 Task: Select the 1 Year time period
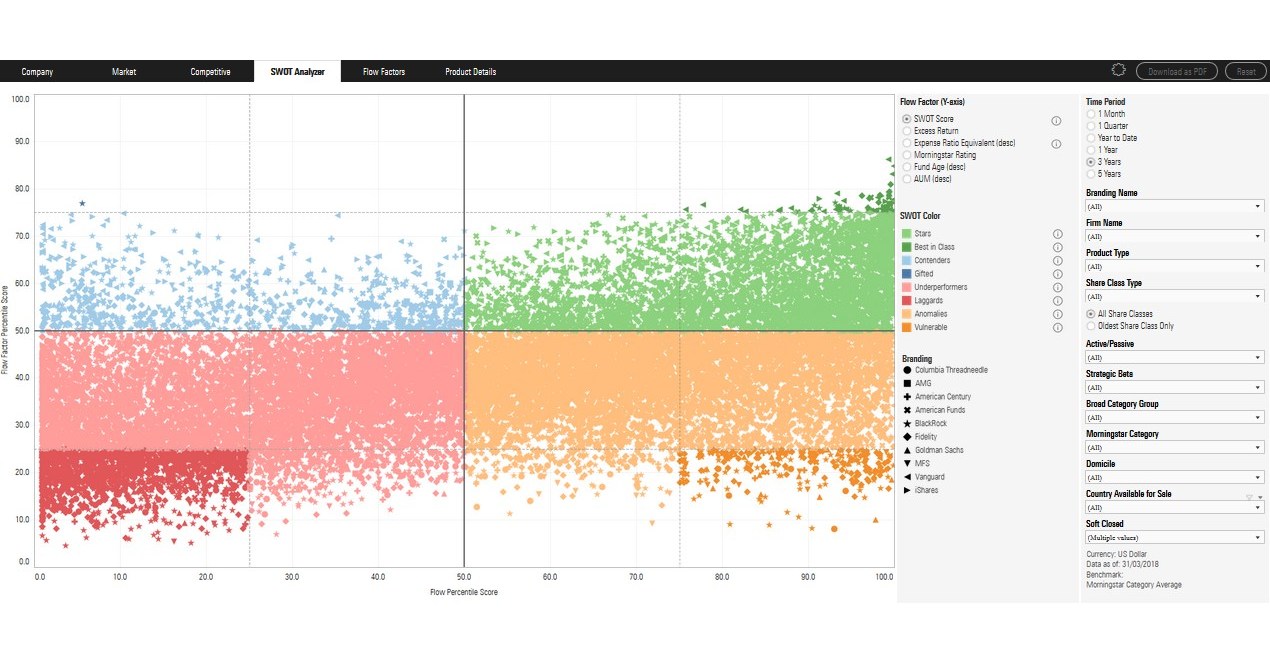tap(1090, 149)
